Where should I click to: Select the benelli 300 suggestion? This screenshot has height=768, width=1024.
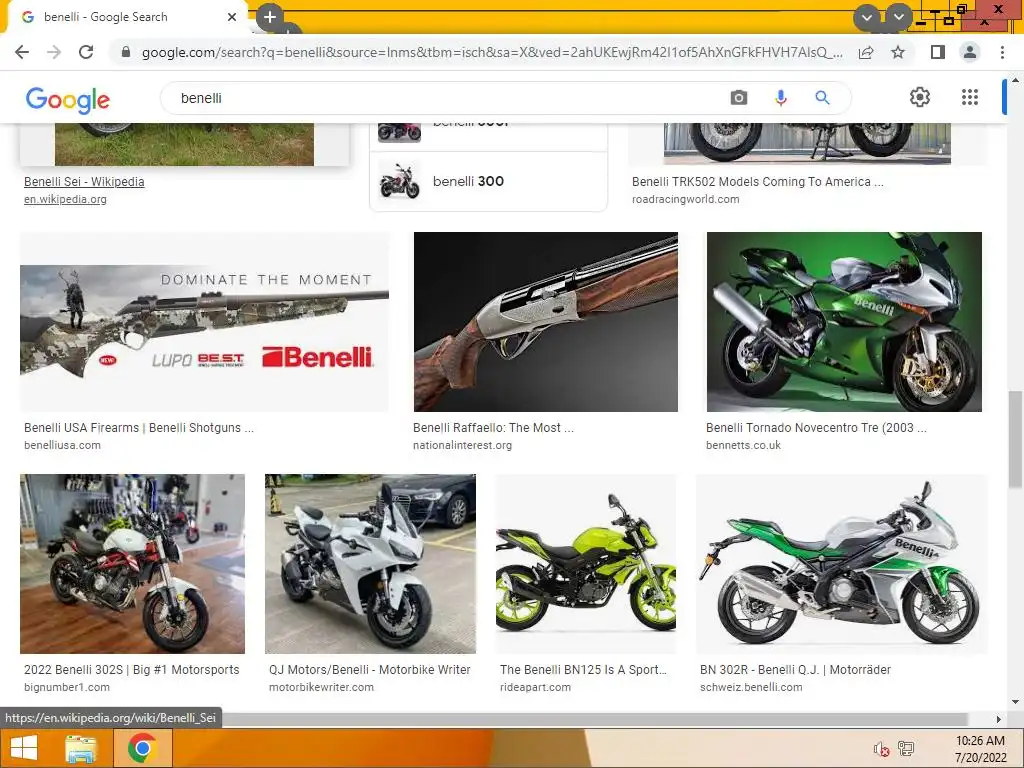coord(488,182)
